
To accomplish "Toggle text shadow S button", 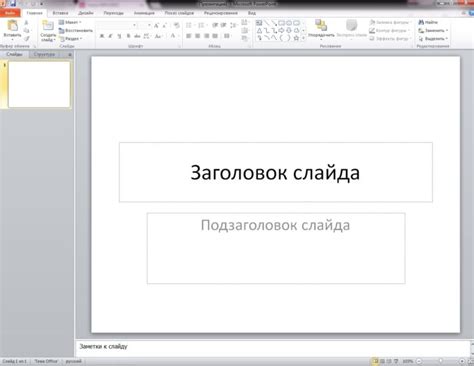I will click(128, 36).
